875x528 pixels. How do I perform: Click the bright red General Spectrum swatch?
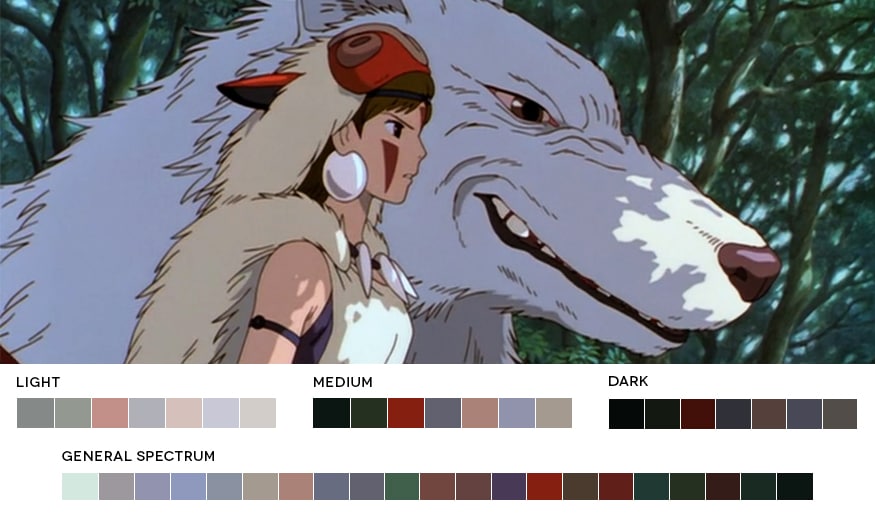545,486
